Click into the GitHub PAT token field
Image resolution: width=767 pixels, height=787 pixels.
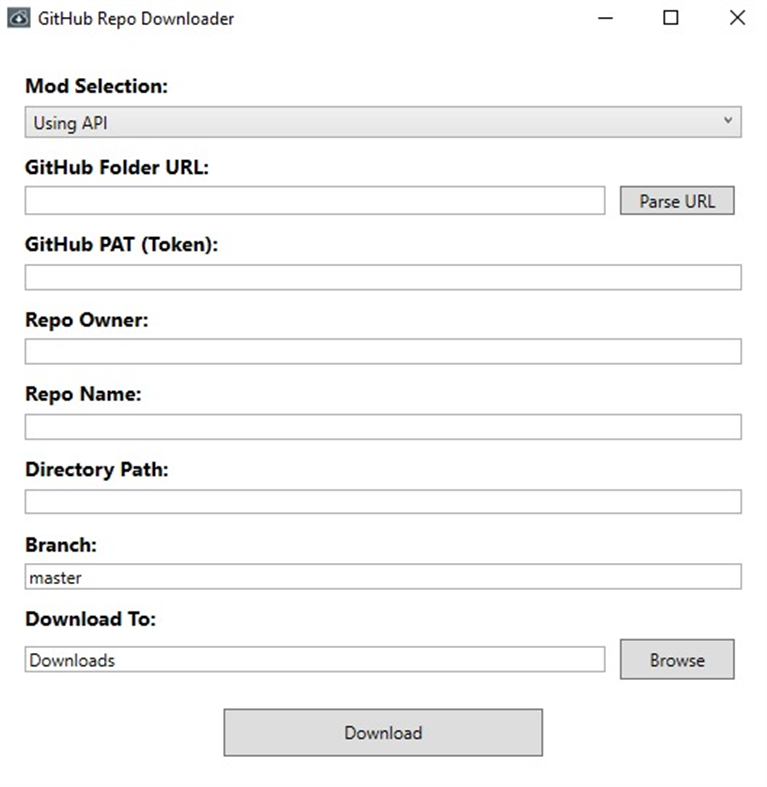pos(382,277)
